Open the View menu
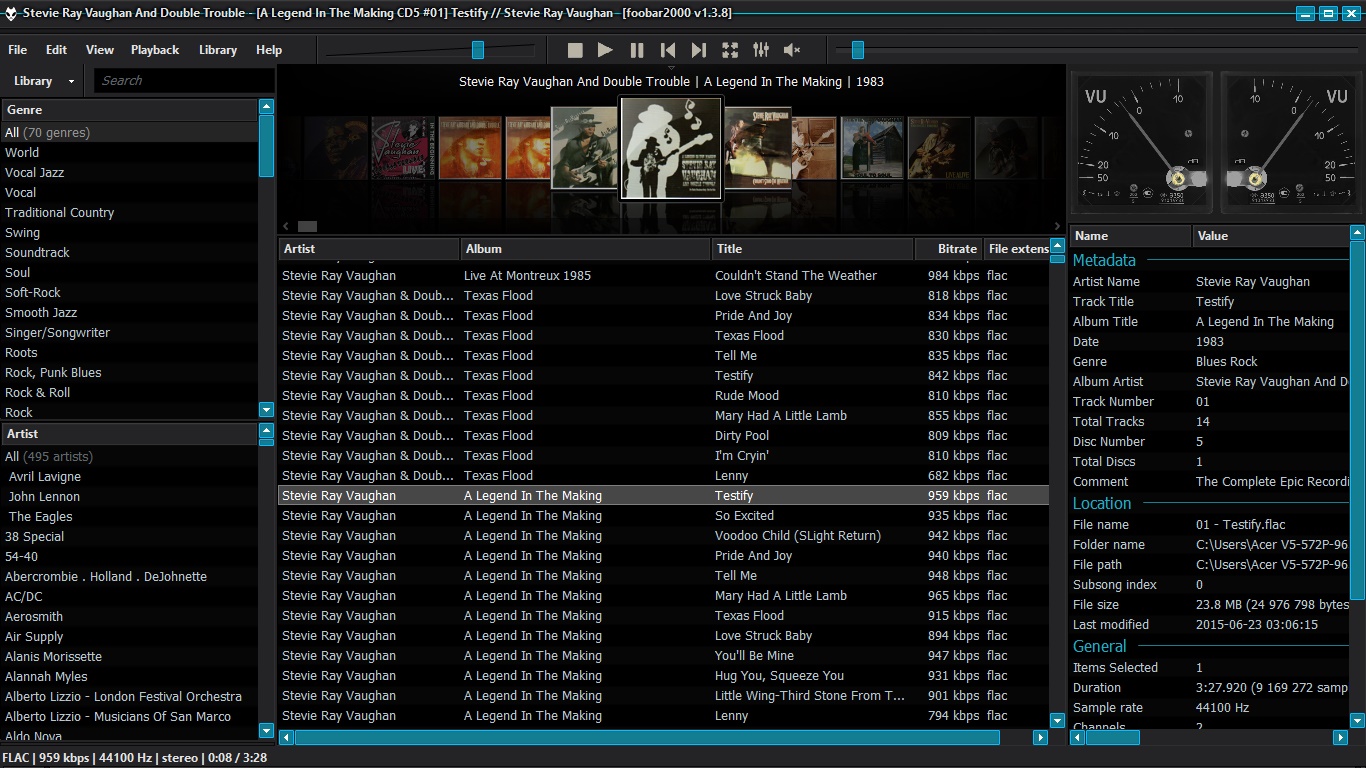Viewport: 1366px width, 768px height. (x=100, y=50)
